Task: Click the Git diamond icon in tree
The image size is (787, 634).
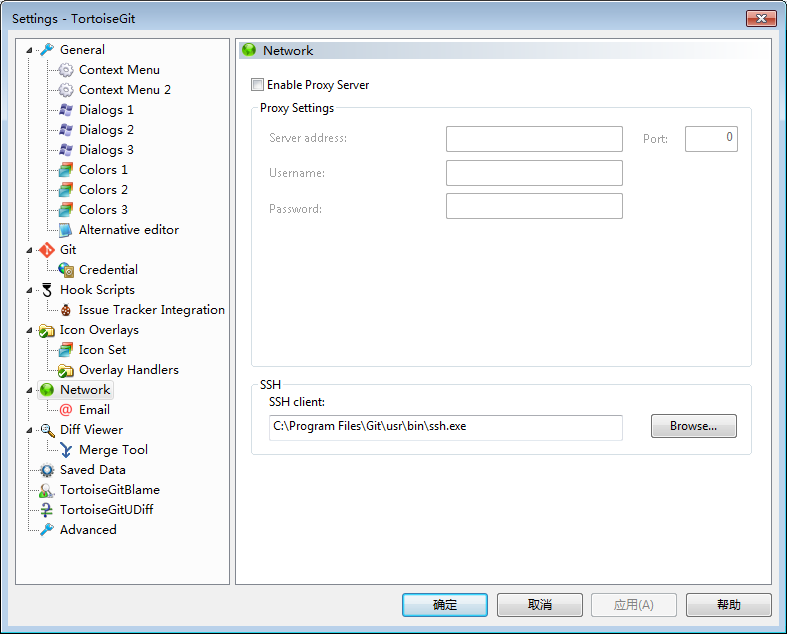Action: (x=46, y=250)
